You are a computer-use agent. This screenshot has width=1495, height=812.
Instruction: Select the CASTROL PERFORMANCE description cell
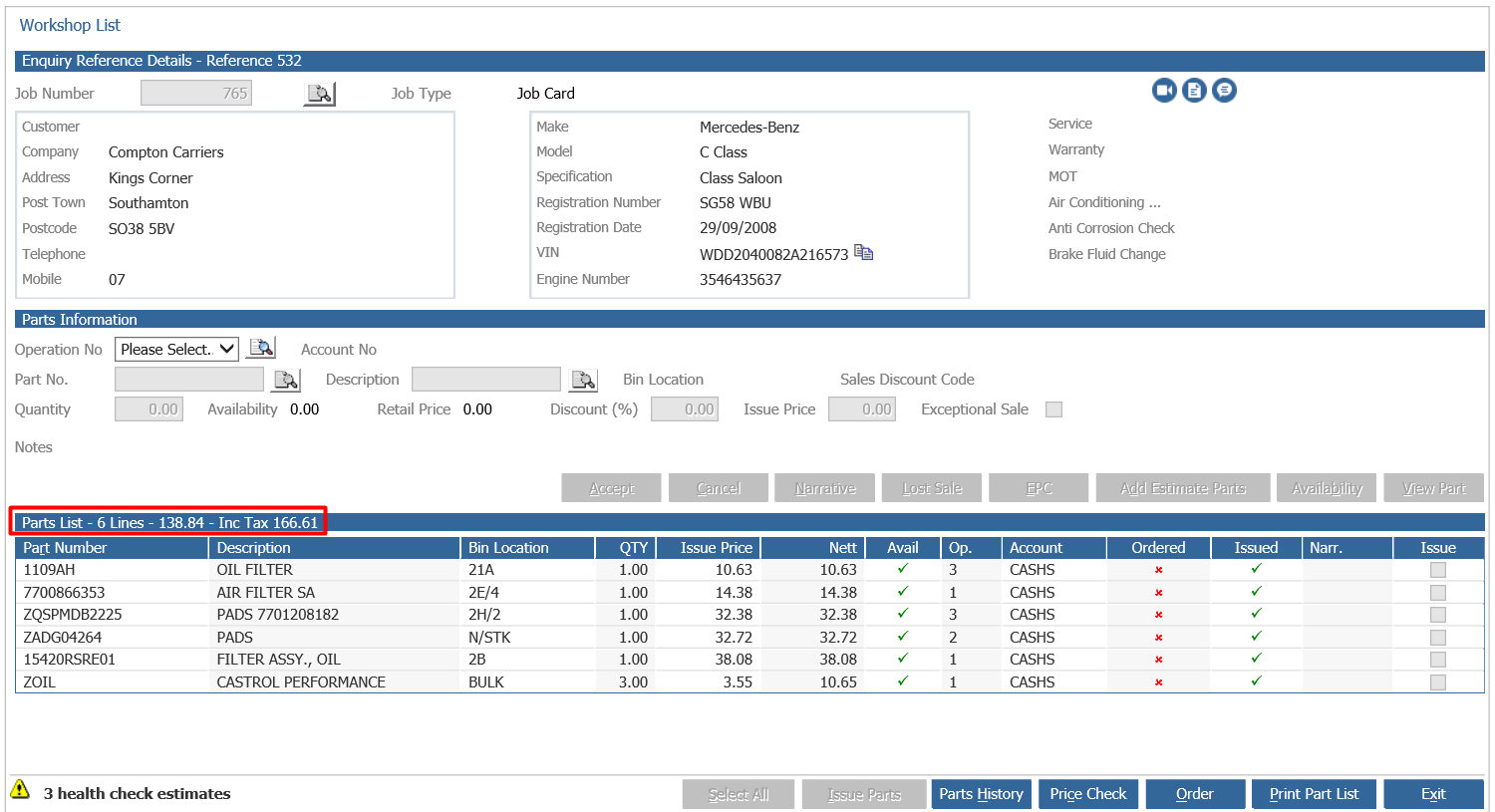pos(335,682)
